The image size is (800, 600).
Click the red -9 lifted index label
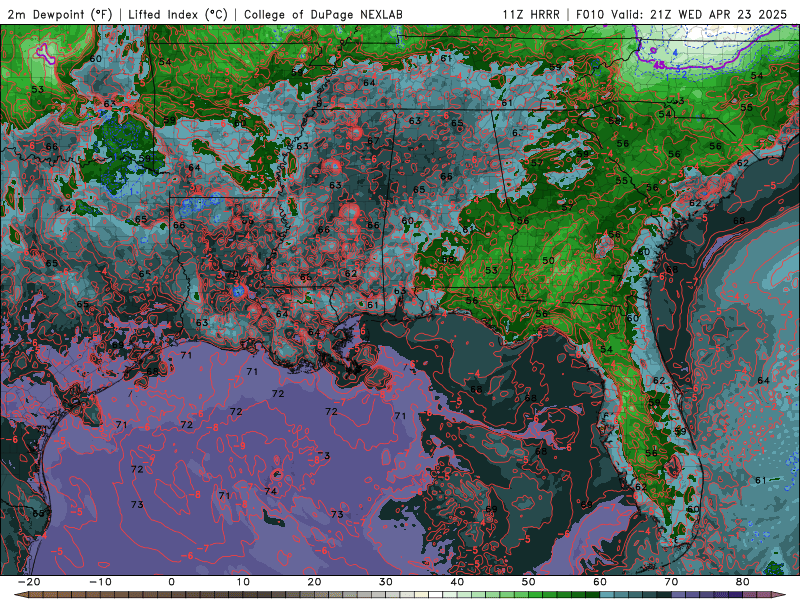pyautogui.click(x=240, y=445)
